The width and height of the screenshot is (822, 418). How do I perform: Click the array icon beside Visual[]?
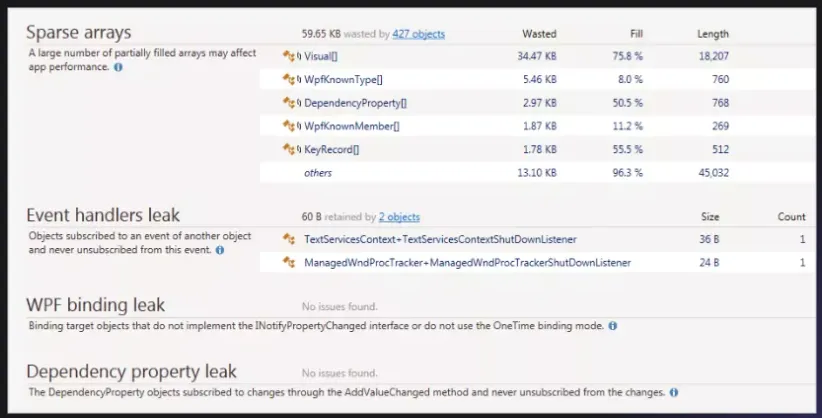click(x=292, y=57)
